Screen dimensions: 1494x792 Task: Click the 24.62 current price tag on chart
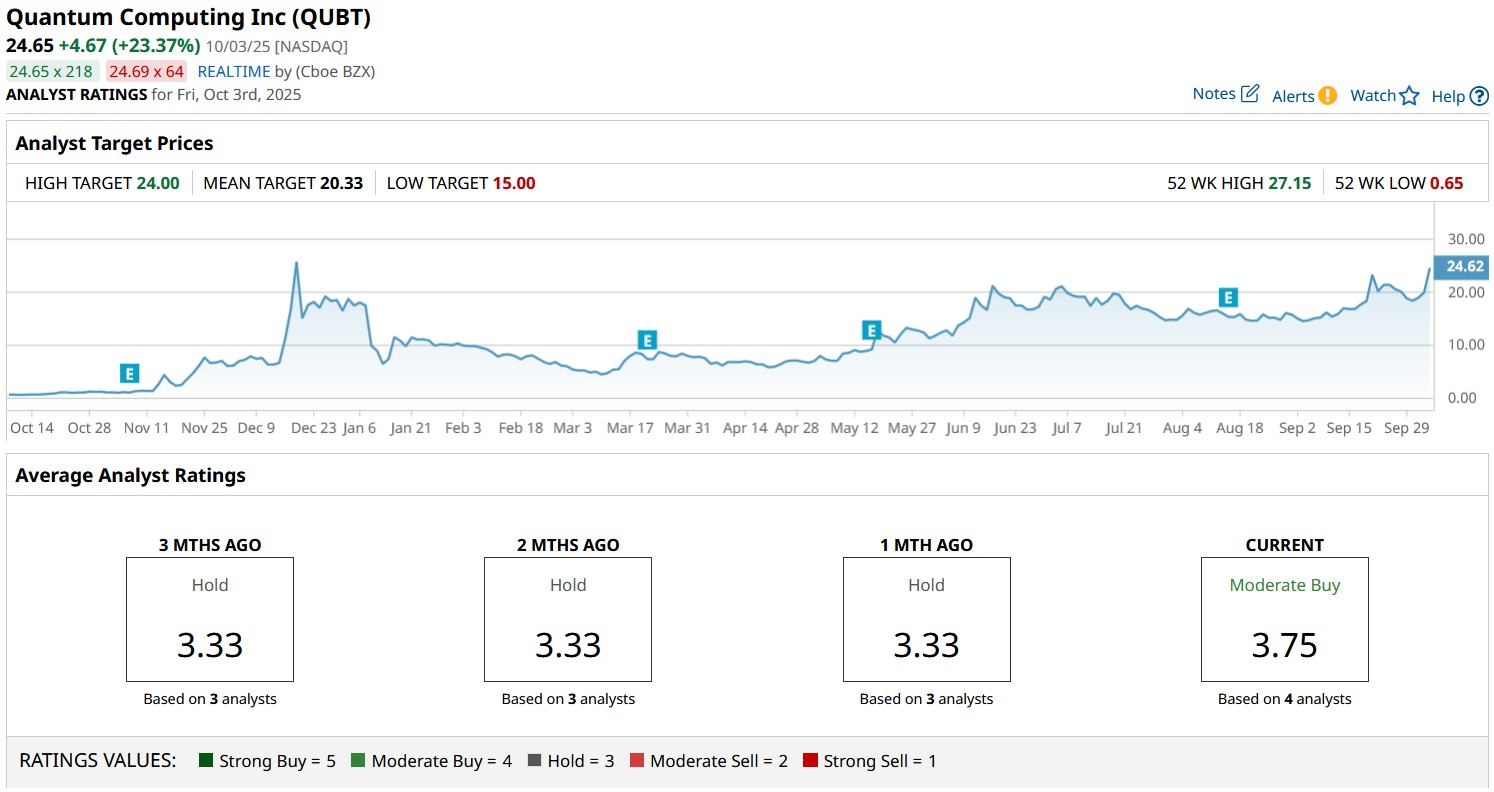[x=1462, y=266]
